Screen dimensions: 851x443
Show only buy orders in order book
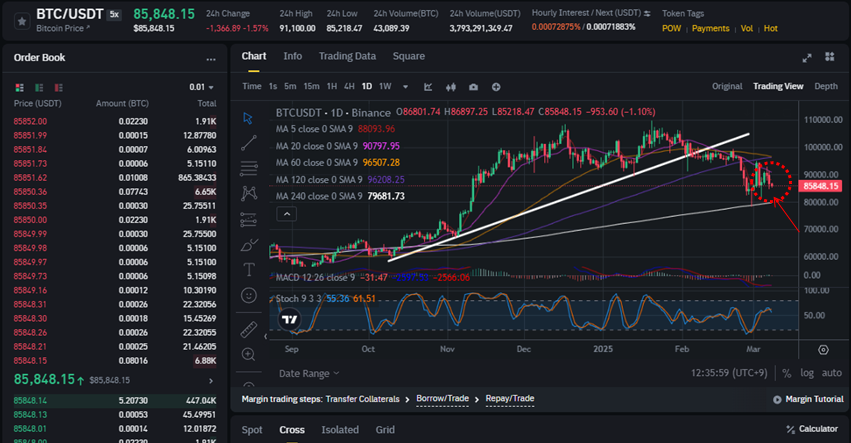39,87
